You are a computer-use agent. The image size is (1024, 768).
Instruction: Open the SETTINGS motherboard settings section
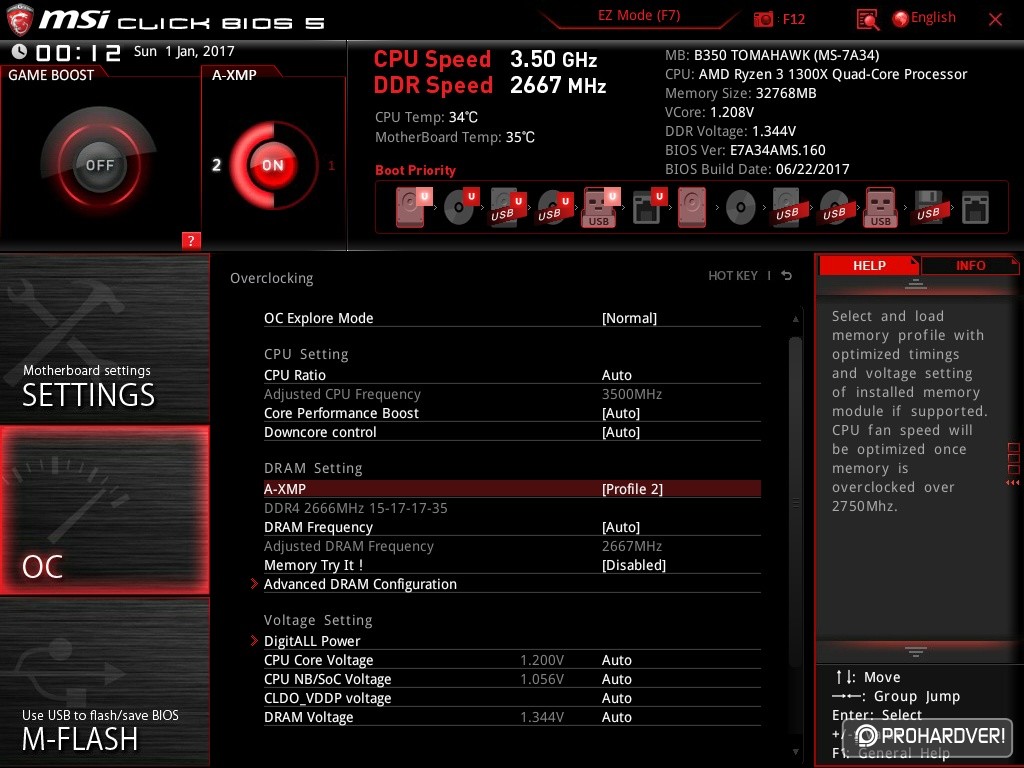(x=104, y=338)
